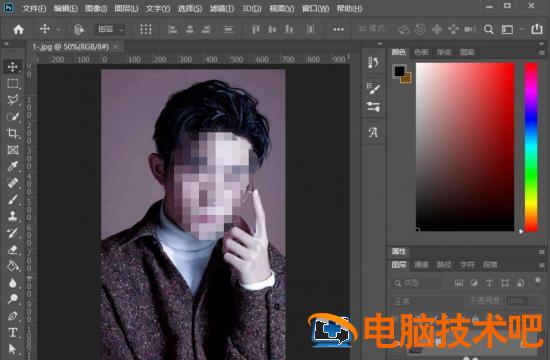Viewport: 550px width, 360px height.
Task: Switch to the Gradients 渐变 tab
Action: click(444, 52)
